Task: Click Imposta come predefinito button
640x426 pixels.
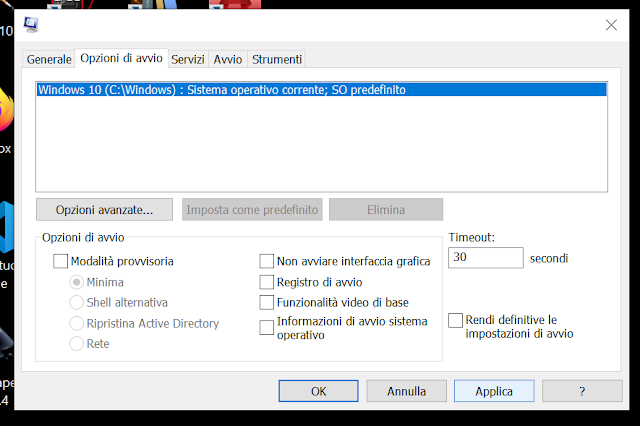Action: click(252, 209)
